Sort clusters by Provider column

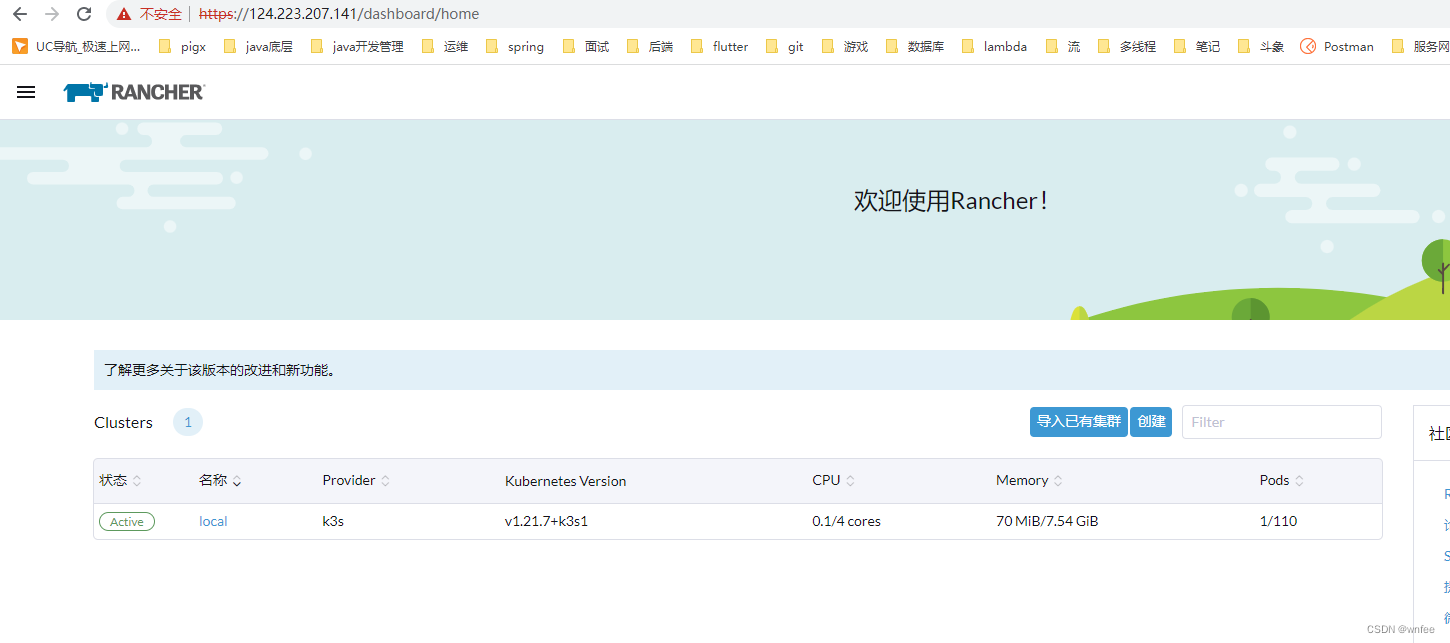coord(356,481)
